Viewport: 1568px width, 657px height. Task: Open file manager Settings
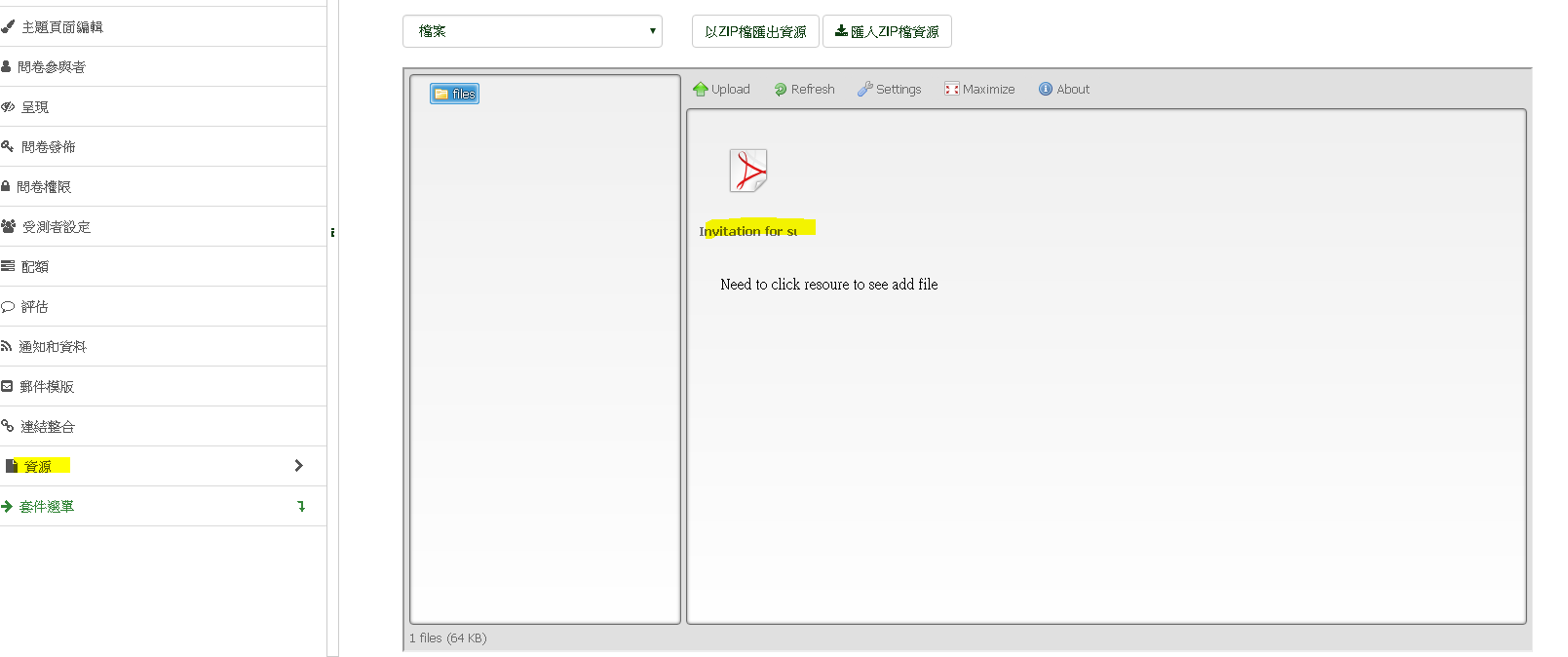(x=889, y=90)
